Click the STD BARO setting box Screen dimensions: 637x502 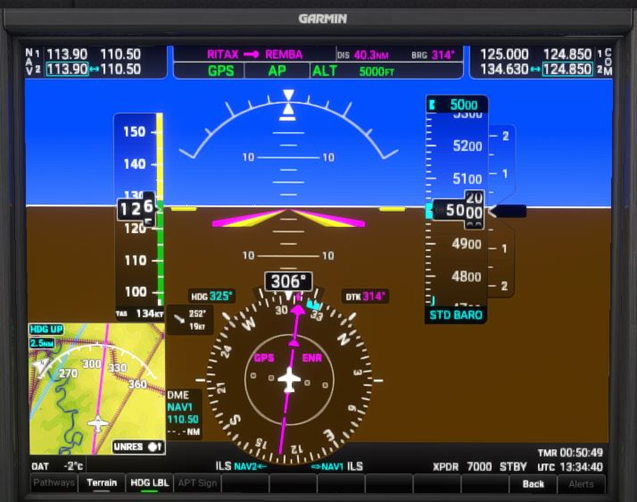pos(456,315)
